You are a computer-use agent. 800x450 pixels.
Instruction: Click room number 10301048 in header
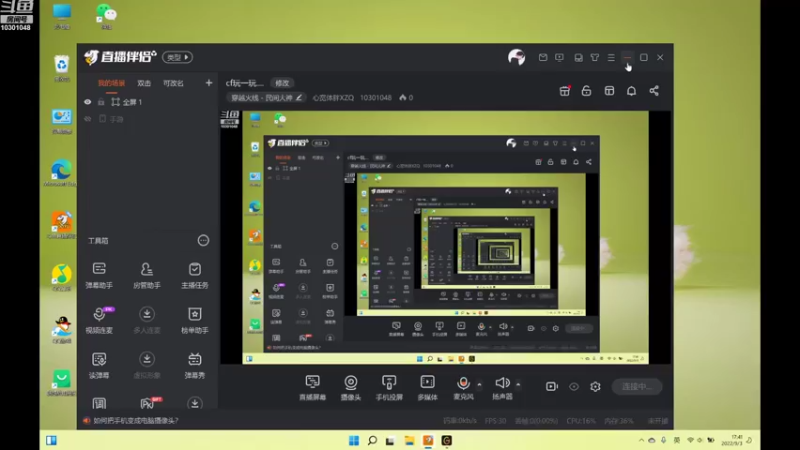point(376,97)
